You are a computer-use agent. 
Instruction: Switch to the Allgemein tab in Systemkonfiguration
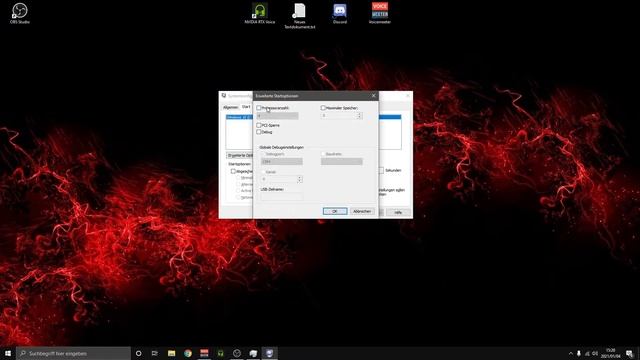(231, 107)
